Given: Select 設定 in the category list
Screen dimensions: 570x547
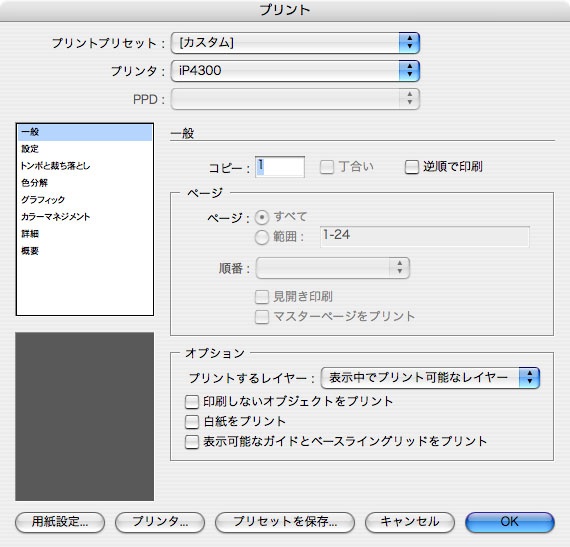Looking at the screenshot, I should [x=84, y=149].
